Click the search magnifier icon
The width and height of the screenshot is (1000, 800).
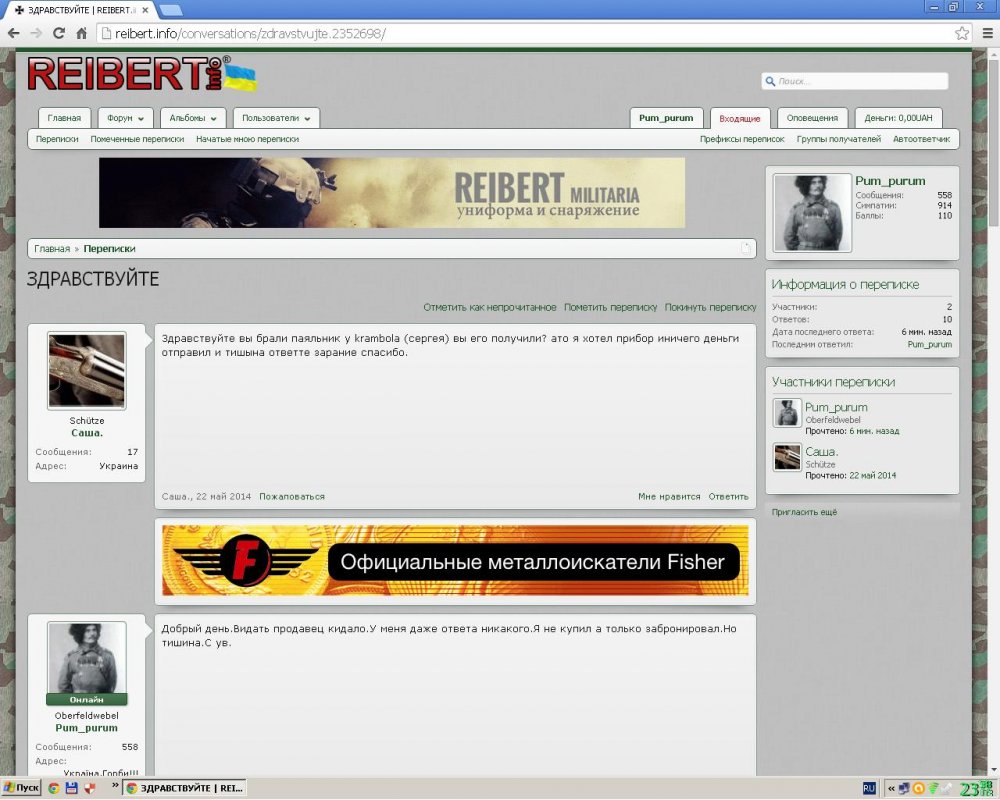[770, 81]
